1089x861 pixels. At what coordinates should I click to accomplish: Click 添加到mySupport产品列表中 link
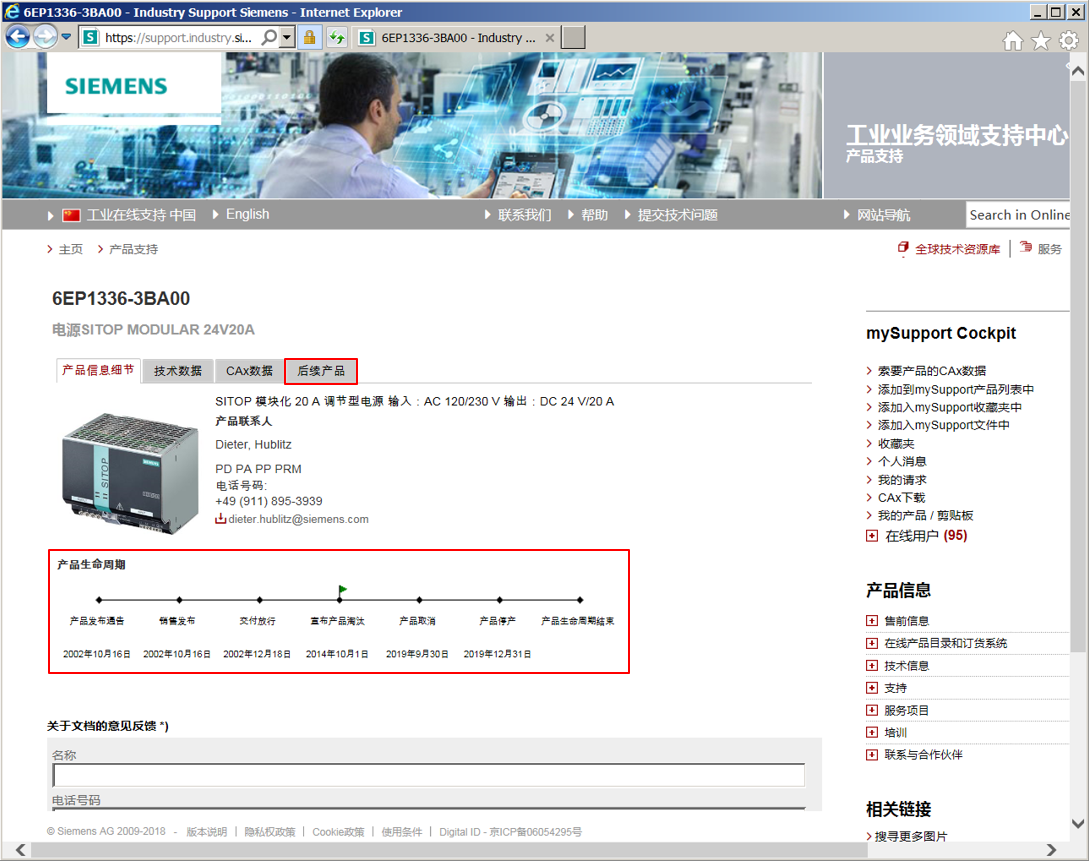point(956,390)
